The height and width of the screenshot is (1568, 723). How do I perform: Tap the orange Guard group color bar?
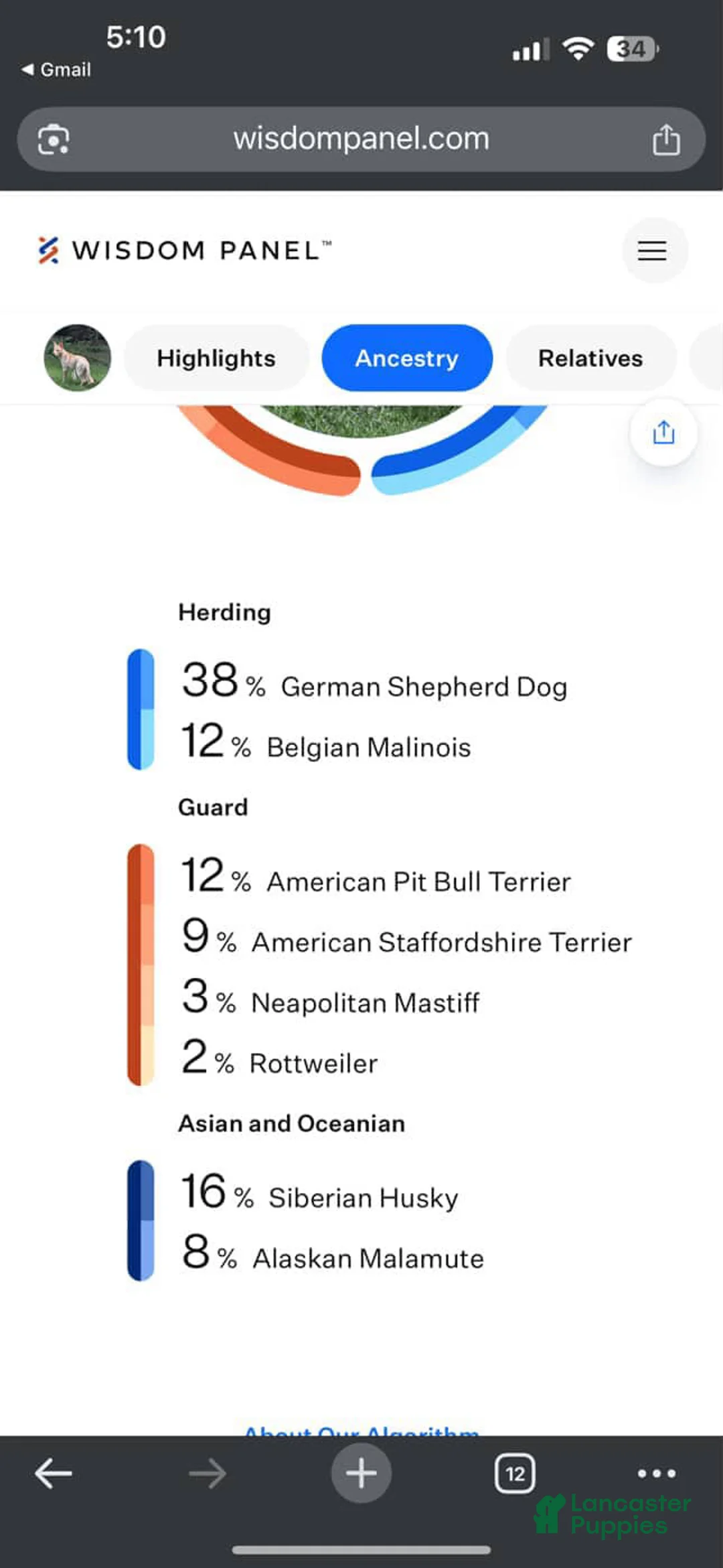[141, 965]
